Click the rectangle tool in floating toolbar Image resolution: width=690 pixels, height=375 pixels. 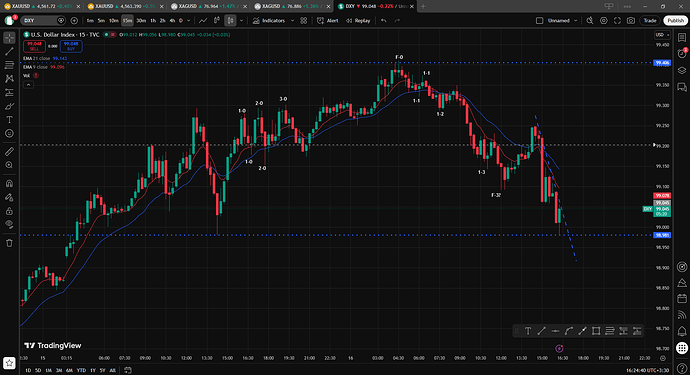pos(596,331)
